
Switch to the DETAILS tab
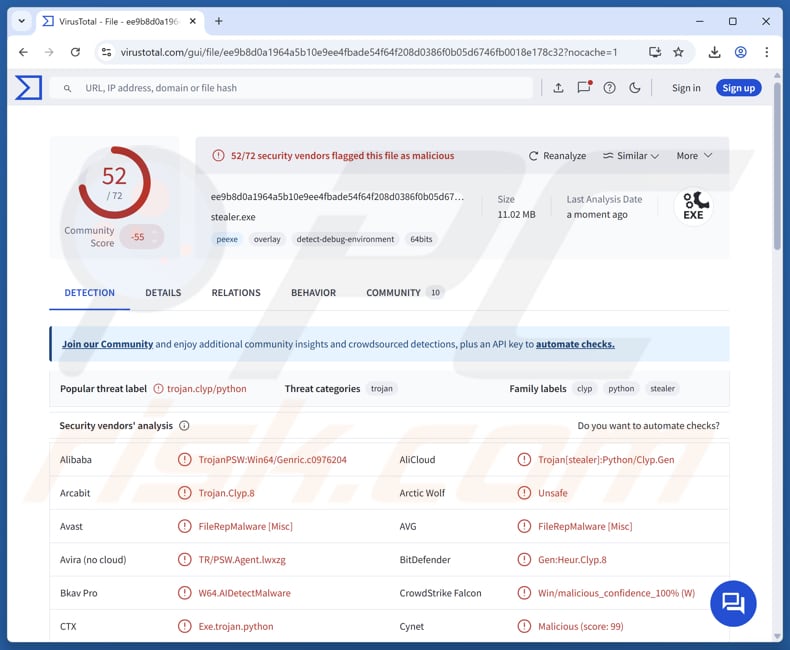click(x=163, y=293)
